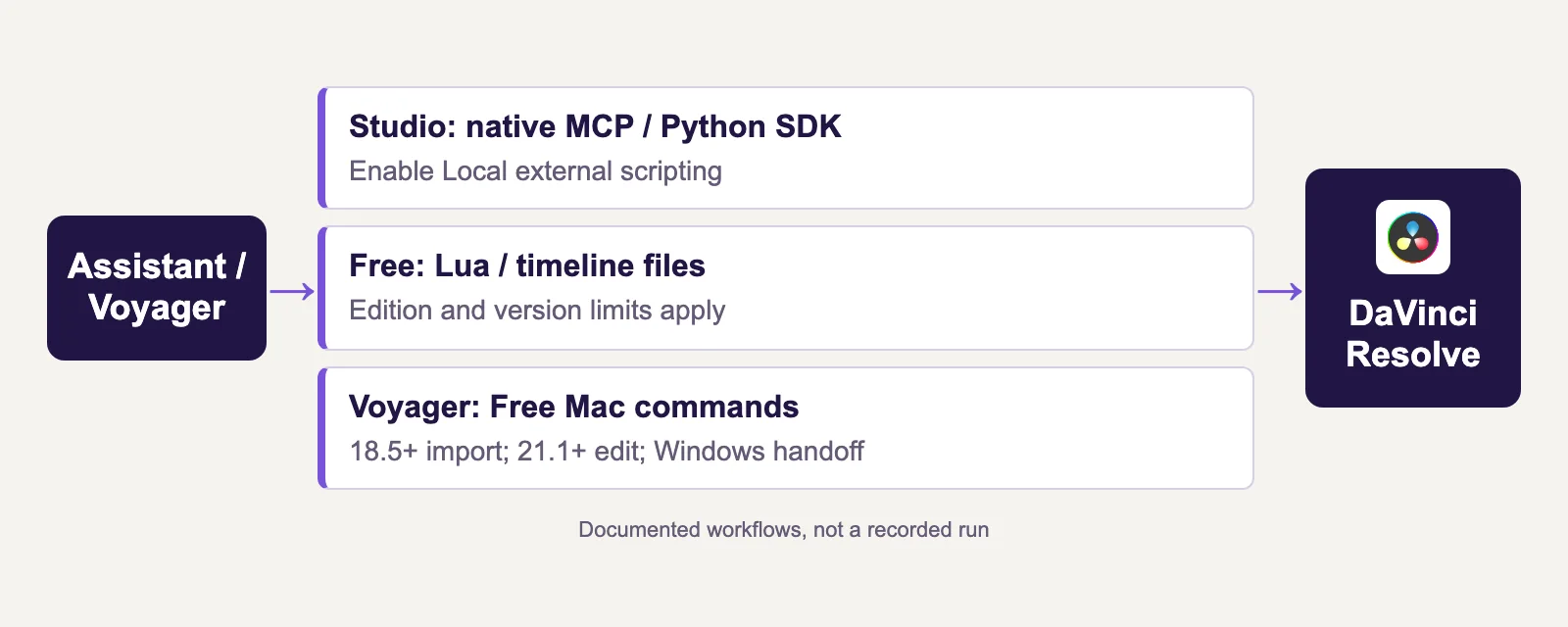Select "Edition and version limits apply" text

(537, 311)
